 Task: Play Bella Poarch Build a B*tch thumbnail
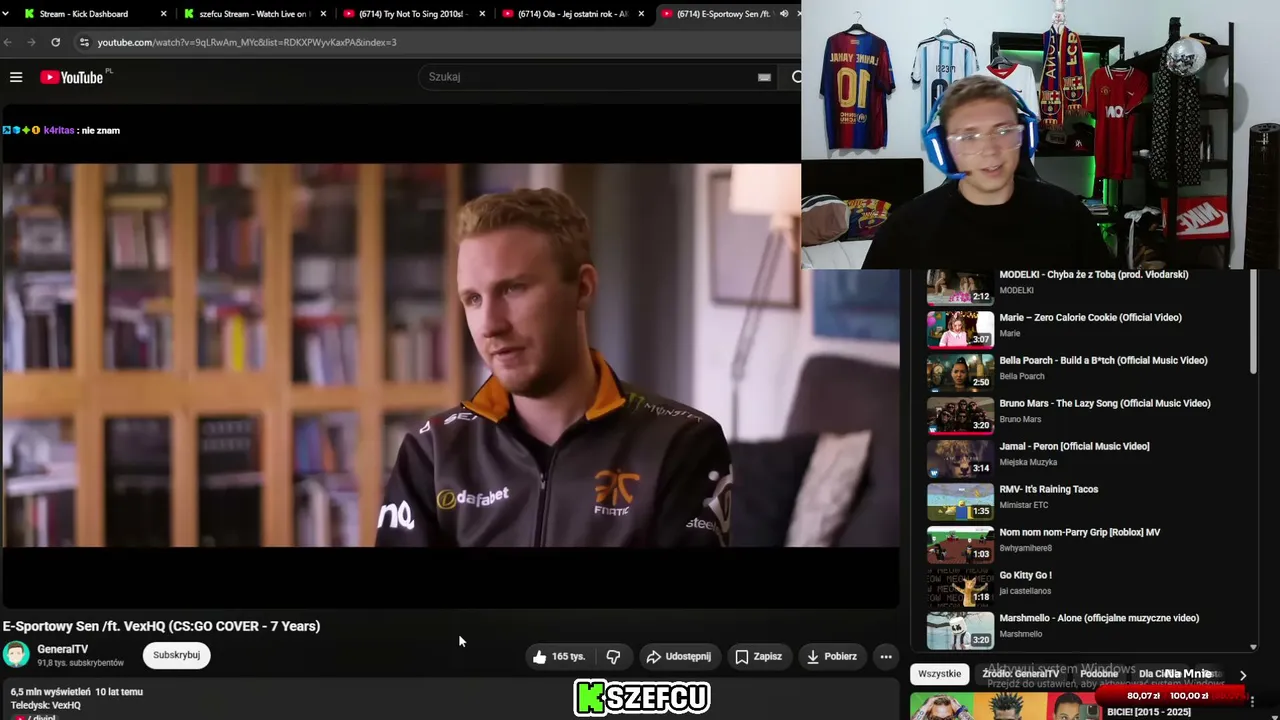[960, 372]
